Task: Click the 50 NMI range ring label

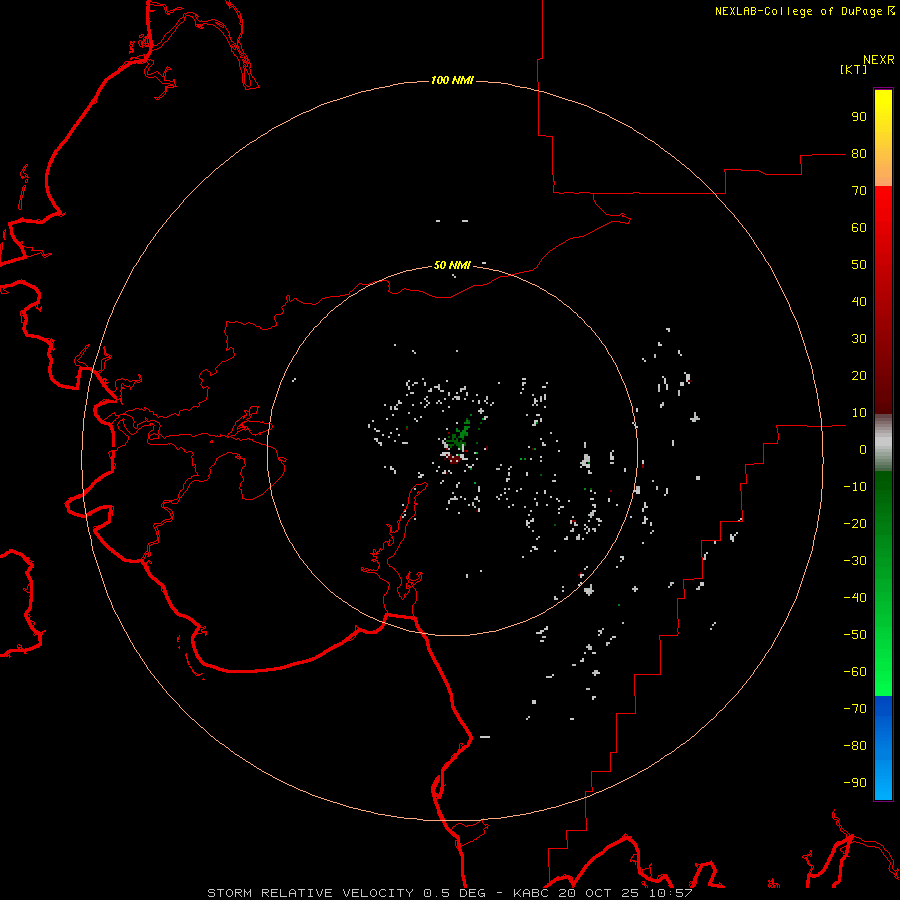Action: point(452,265)
